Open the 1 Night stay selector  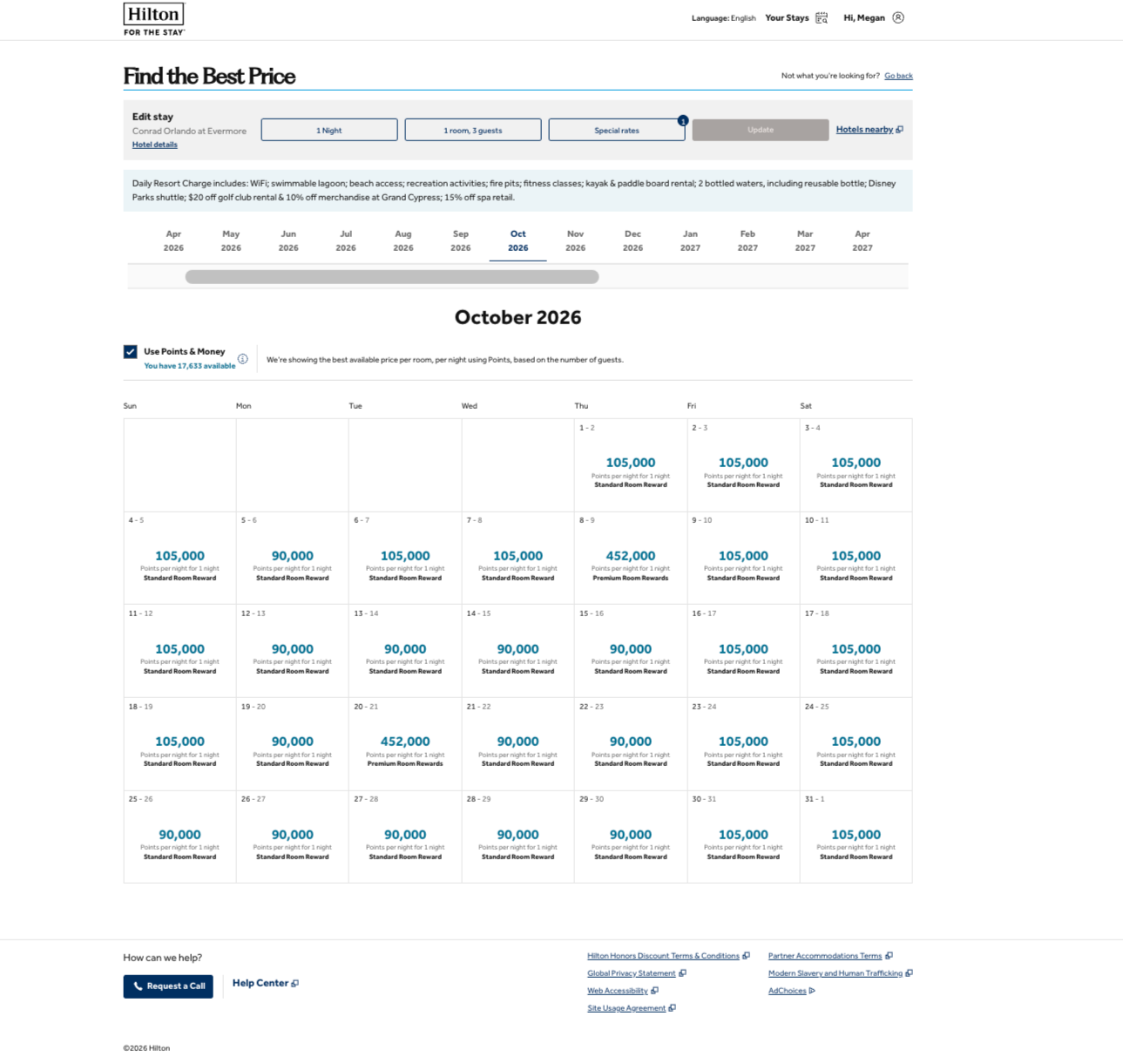[329, 130]
